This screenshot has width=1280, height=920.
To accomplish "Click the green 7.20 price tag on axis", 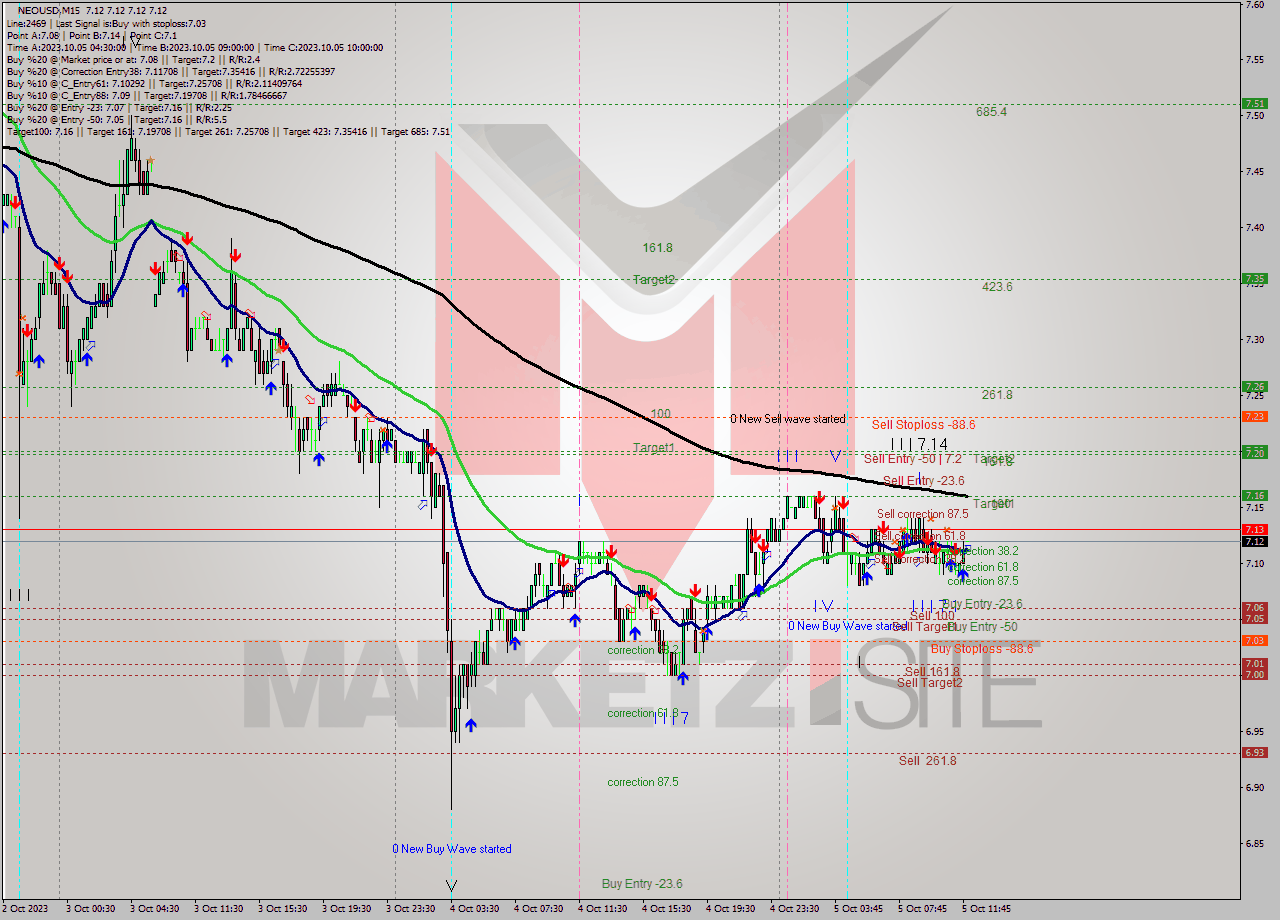I will click(1254, 452).
